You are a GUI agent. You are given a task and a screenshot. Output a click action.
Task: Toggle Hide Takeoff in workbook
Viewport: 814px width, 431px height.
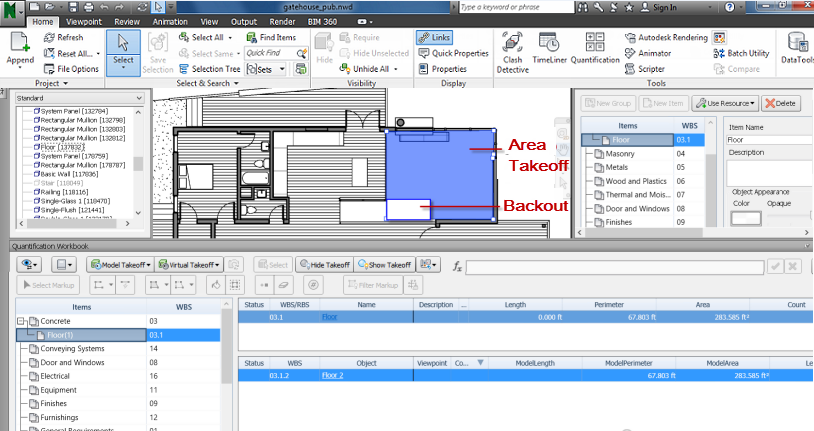pos(325,265)
